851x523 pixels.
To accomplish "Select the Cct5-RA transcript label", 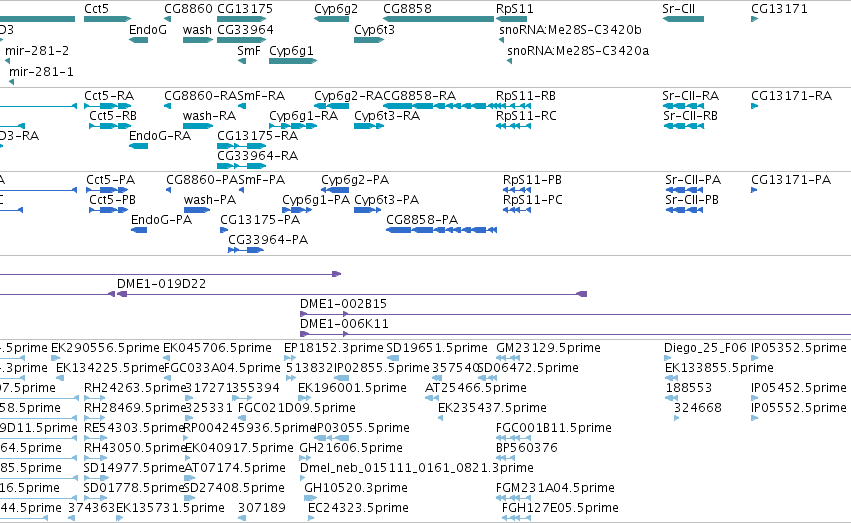I will coord(109,96).
